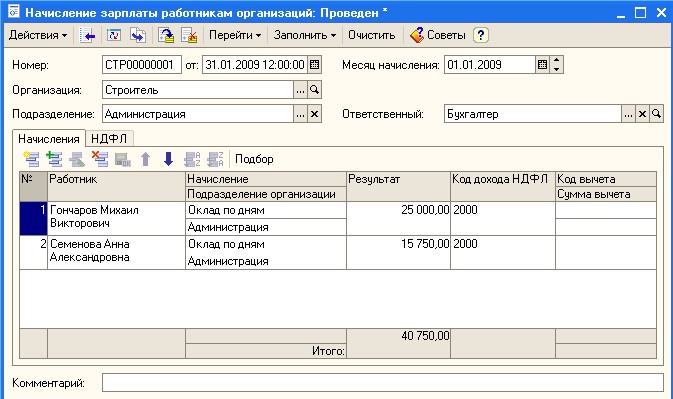Click the edit current row icon
Image resolution: width=673 pixels, height=399 pixels.
coord(77,159)
